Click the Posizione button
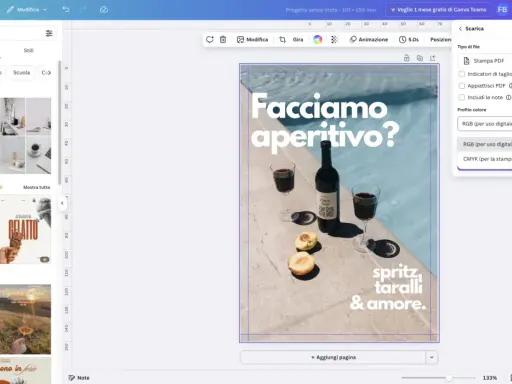512x384 pixels. coord(440,39)
